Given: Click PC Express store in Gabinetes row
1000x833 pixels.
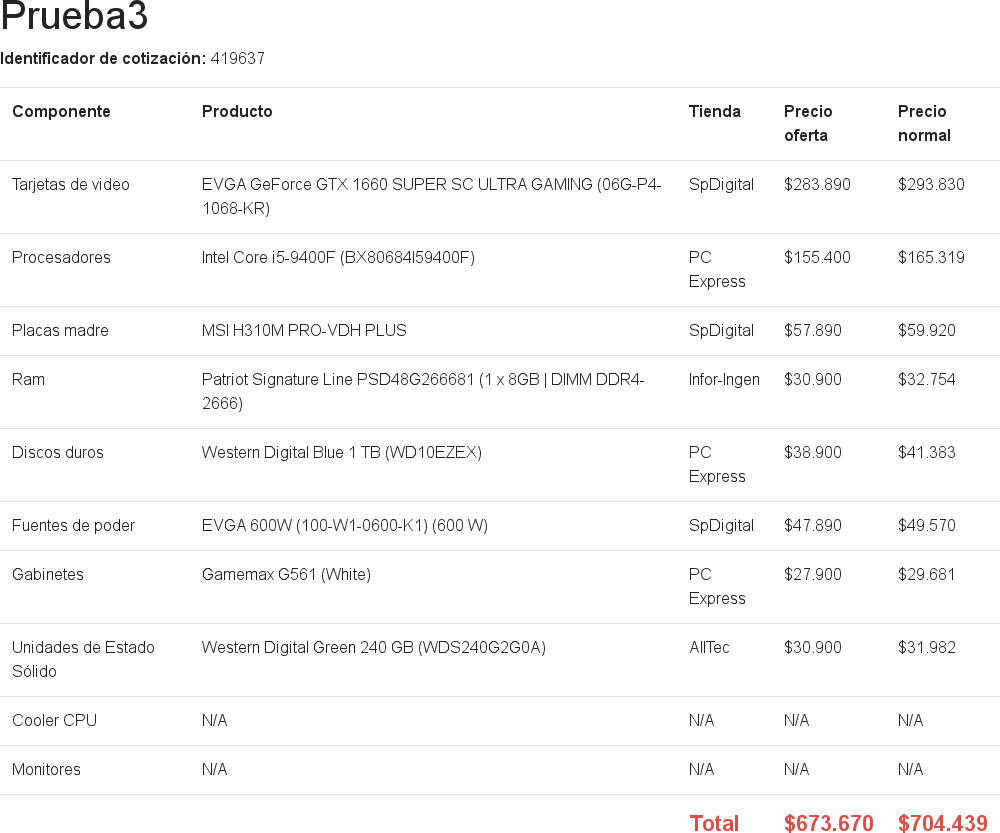Looking at the screenshot, I should [717, 587].
